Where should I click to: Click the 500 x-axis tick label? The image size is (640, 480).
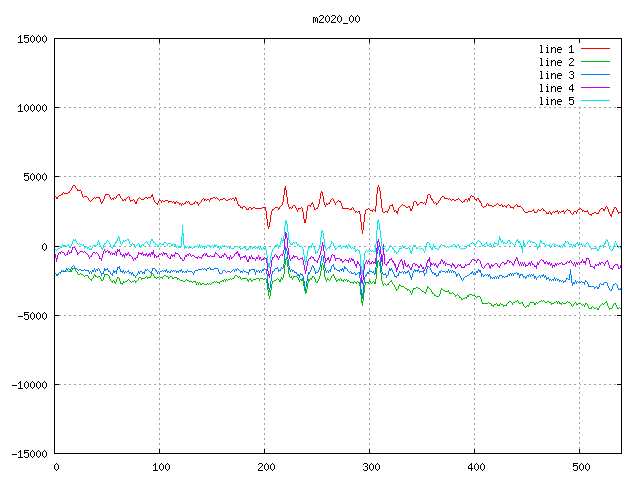coord(580,467)
